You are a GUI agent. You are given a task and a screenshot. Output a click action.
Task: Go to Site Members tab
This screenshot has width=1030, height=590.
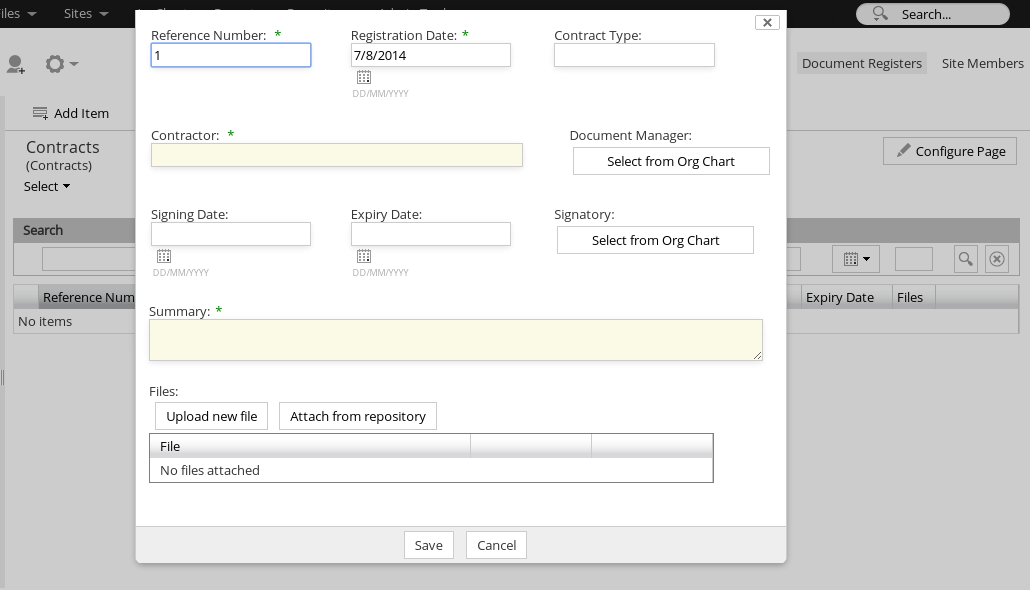tap(982, 63)
